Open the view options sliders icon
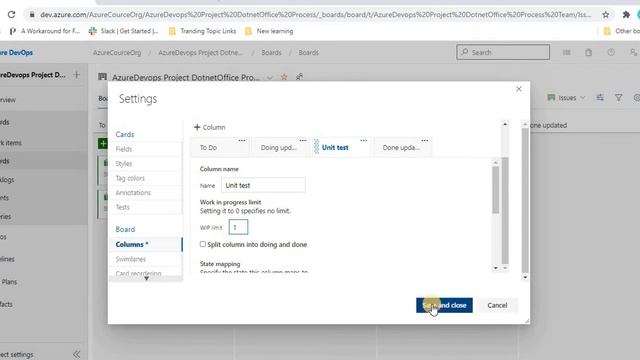This screenshot has height=360, width=640. [600, 98]
